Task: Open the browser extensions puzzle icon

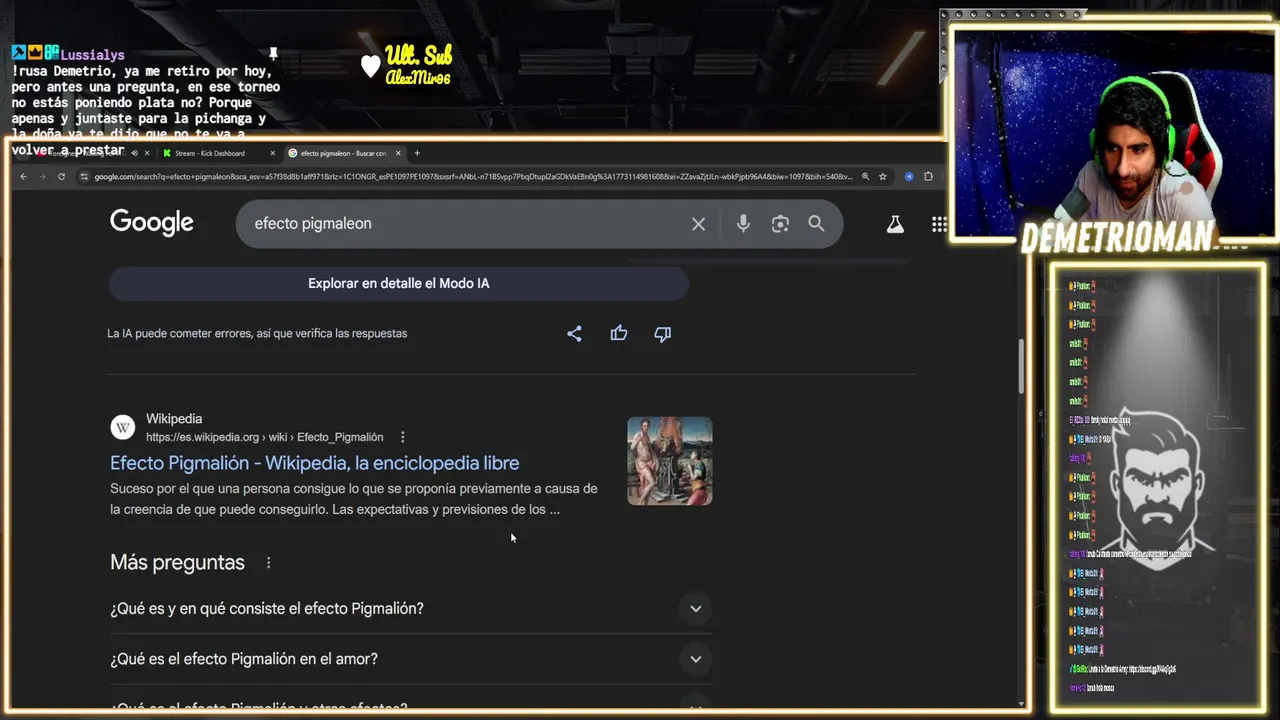Action: click(928, 177)
